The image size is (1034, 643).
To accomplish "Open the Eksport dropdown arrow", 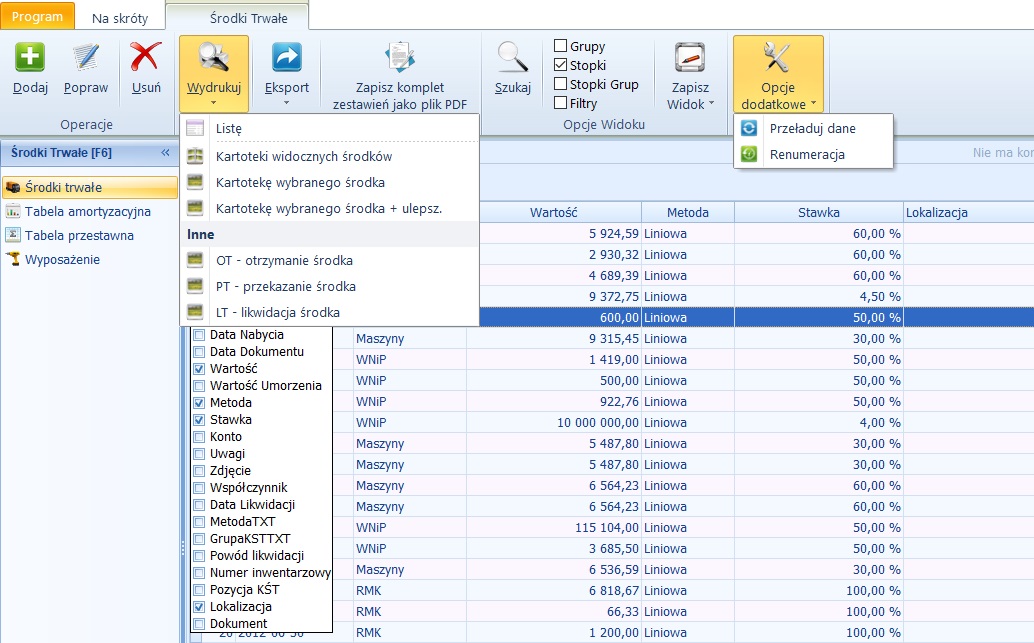I will [286, 102].
